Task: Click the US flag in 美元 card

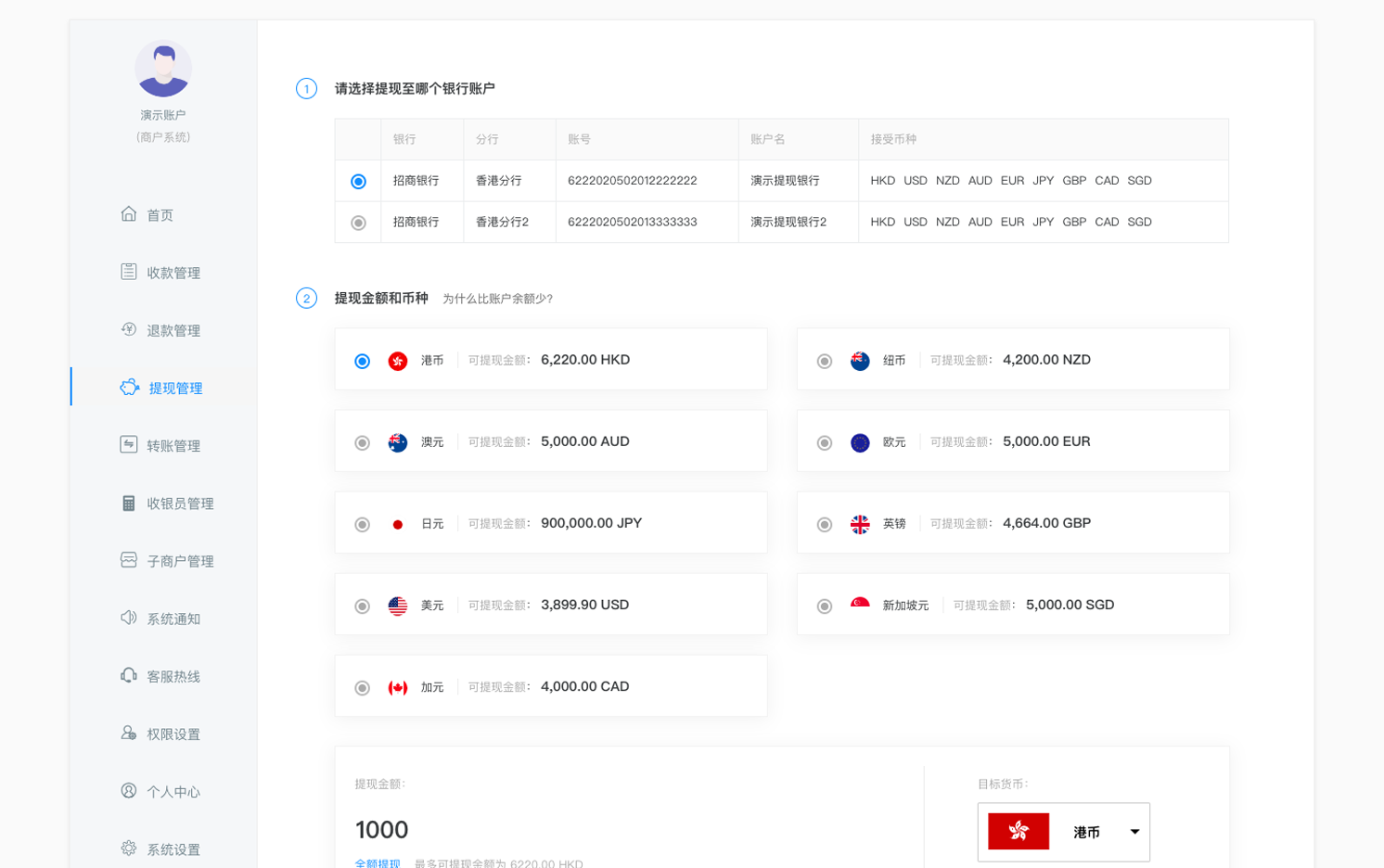Action: (x=398, y=606)
